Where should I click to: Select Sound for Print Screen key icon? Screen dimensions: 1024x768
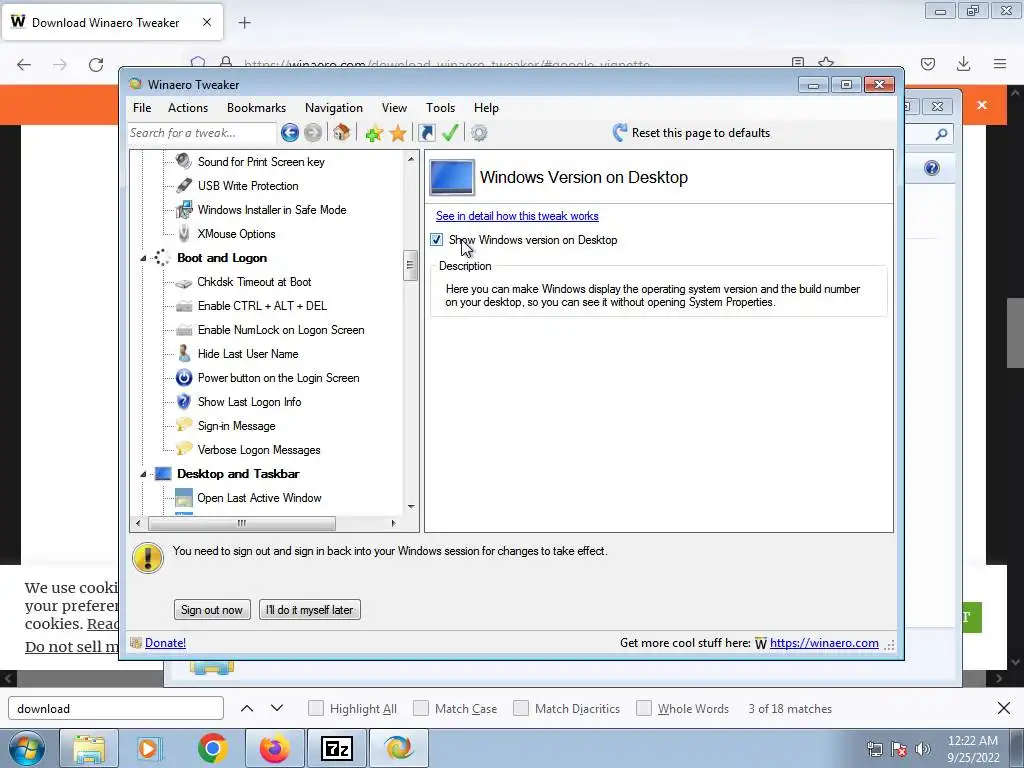(x=184, y=161)
